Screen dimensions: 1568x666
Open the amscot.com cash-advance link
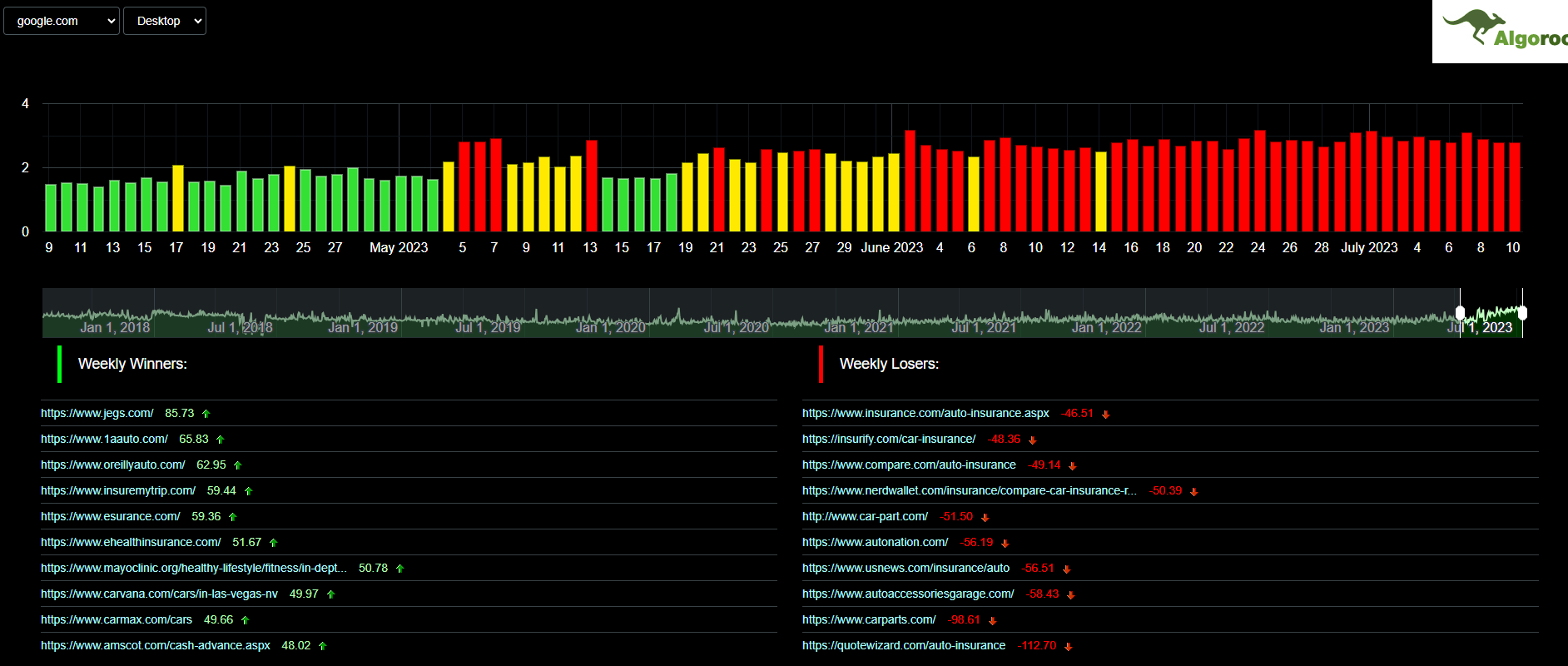(x=156, y=645)
